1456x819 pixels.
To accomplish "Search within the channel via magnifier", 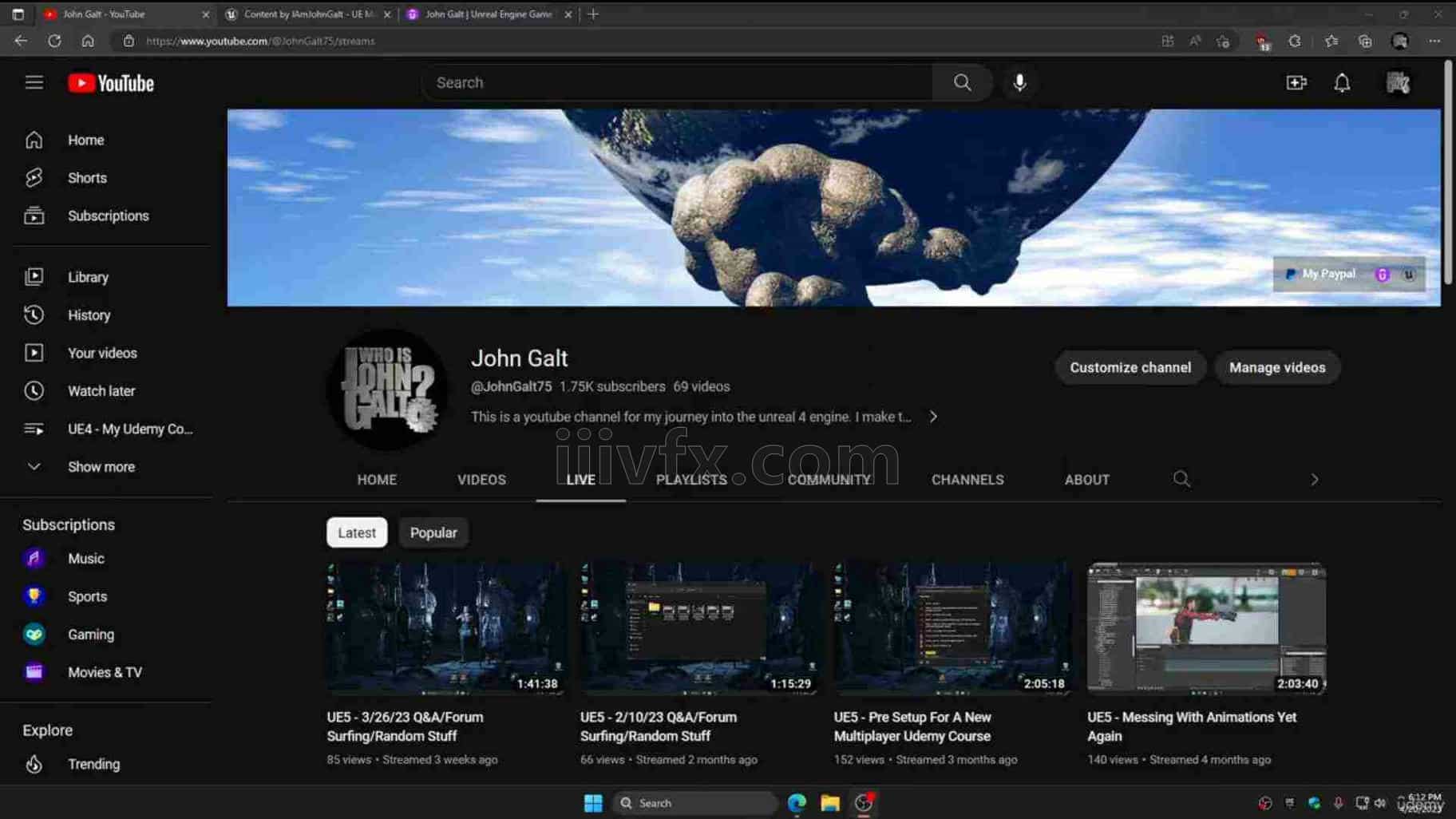I will 1181,479.
